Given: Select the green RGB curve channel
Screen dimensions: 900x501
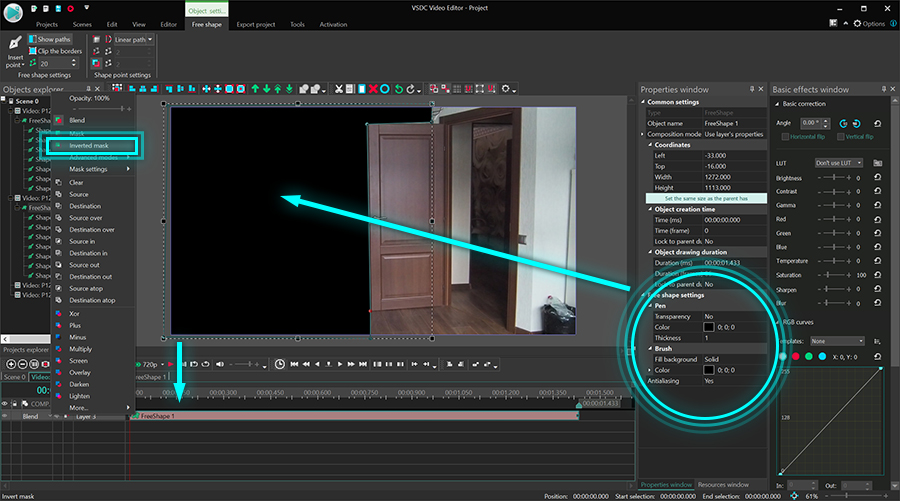Looking at the screenshot, I should pyautogui.click(x=809, y=356).
